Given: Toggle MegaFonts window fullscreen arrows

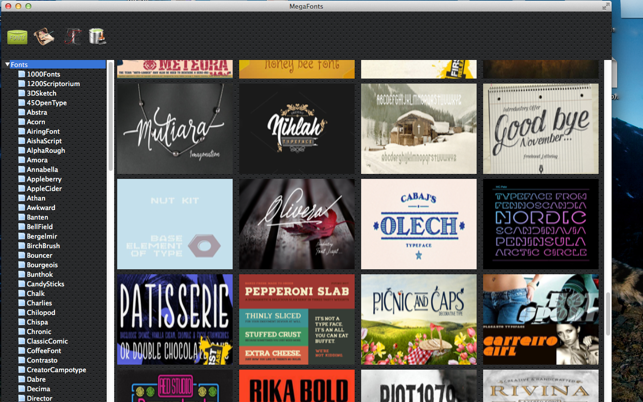Looking at the screenshot, I should [606, 6].
